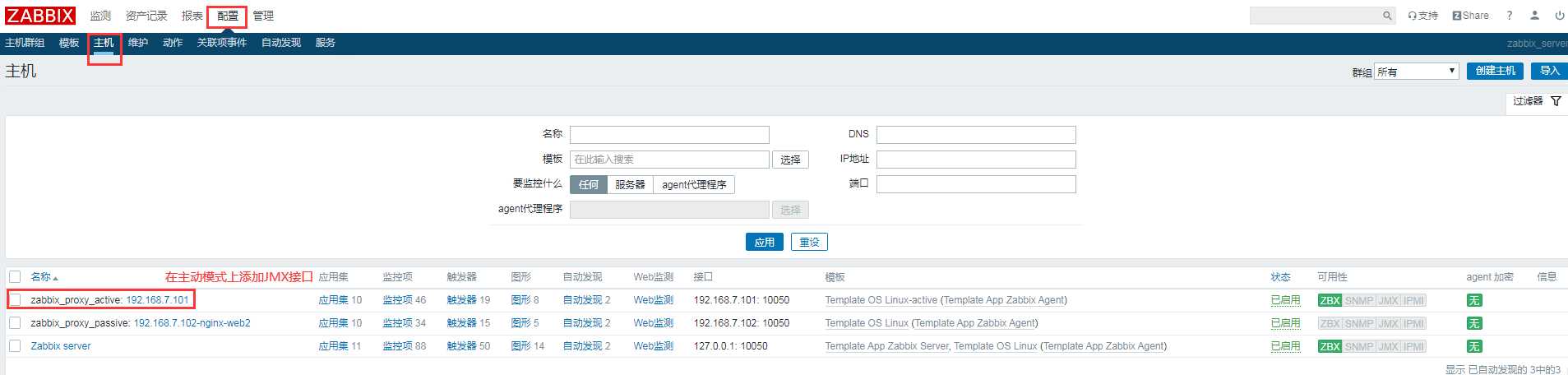This screenshot has height=375, width=1568.
Task: Go to the 自动发现 submenu
Action: pos(281,43)
